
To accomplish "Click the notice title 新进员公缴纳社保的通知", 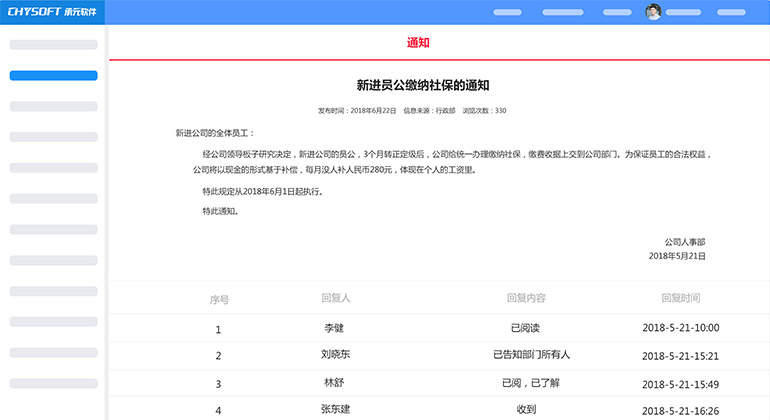I will [423, 85].
